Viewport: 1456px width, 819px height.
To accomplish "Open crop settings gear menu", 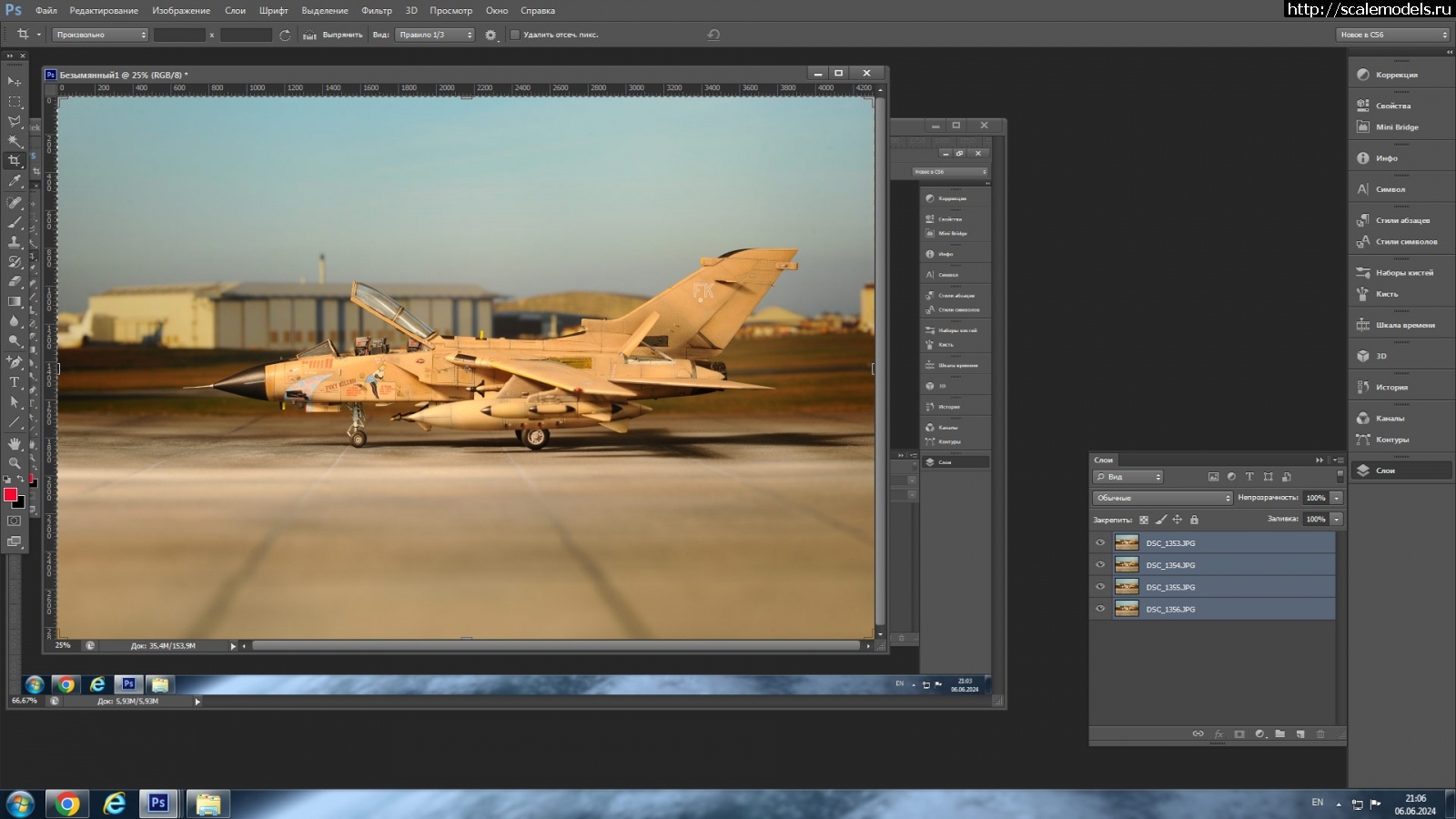I will [x=491, y=35].
